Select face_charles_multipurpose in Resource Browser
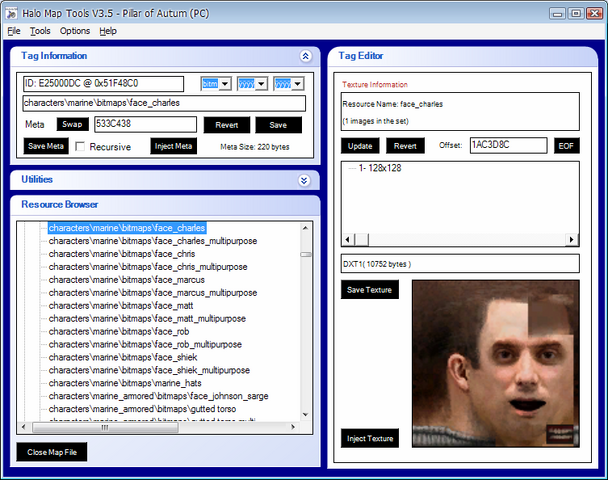 [153, 241]
